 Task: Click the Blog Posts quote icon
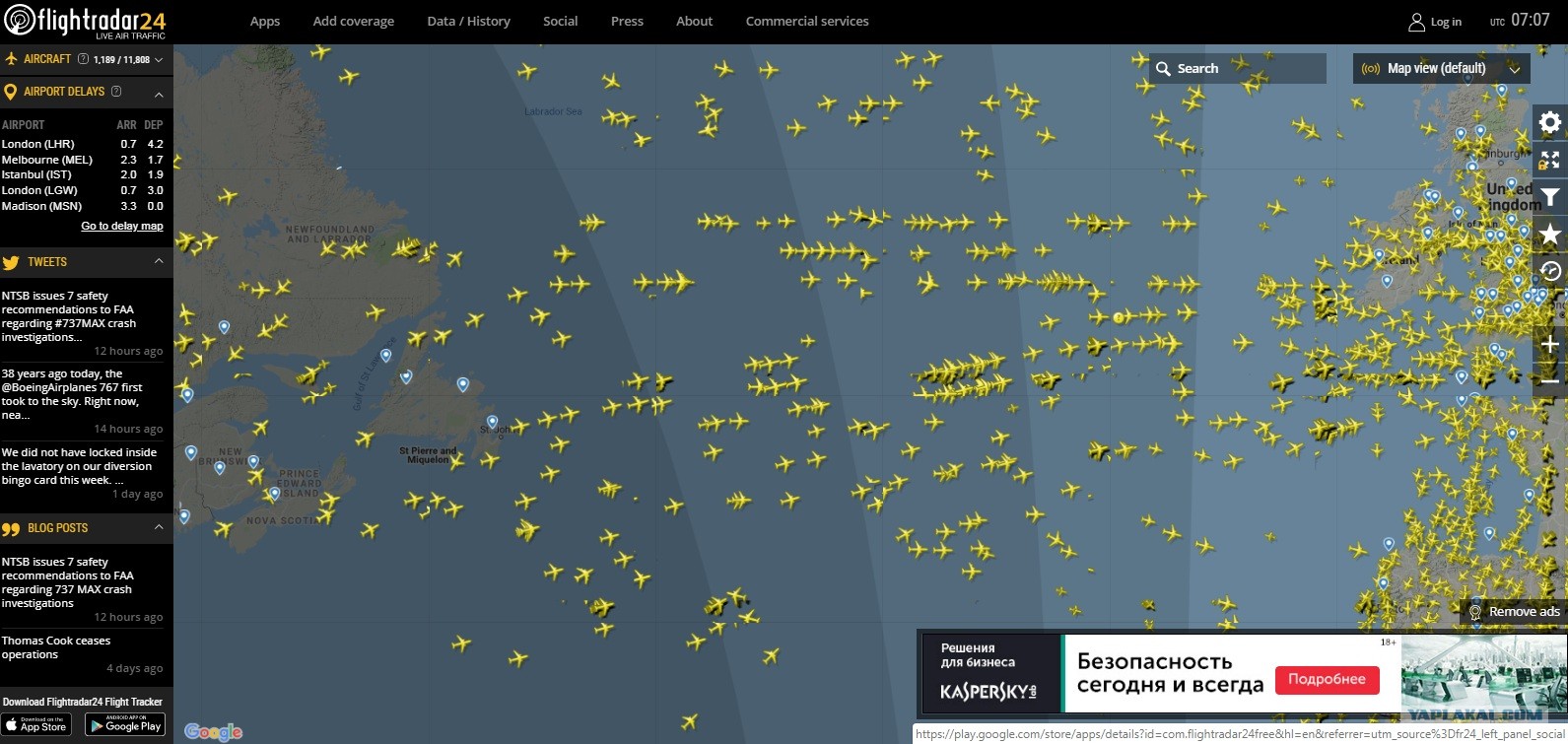(x=11, y=529)
